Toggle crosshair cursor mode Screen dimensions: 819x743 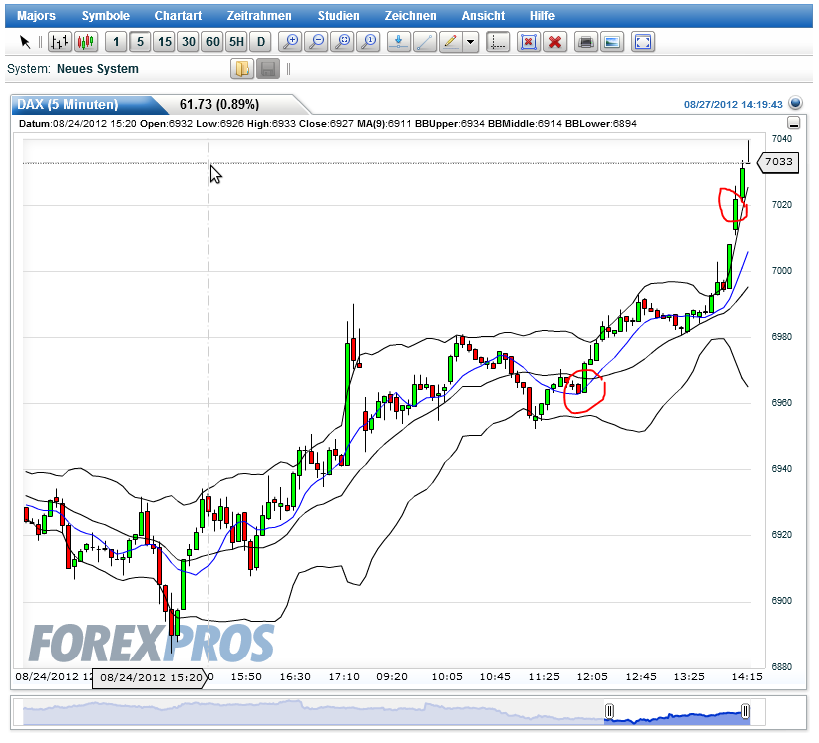[497, 42]
